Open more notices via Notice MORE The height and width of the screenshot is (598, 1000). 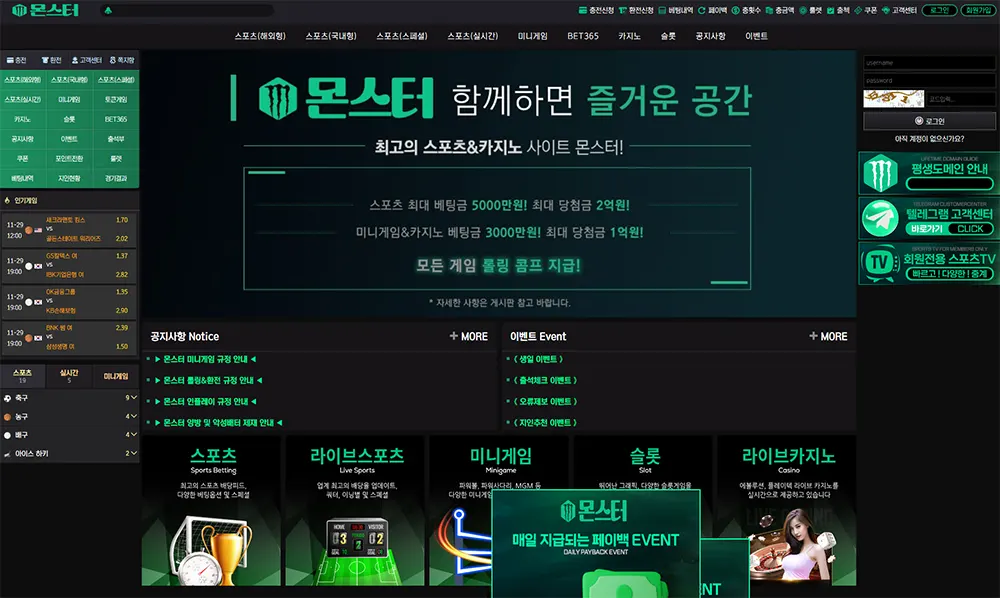[469, 336]
